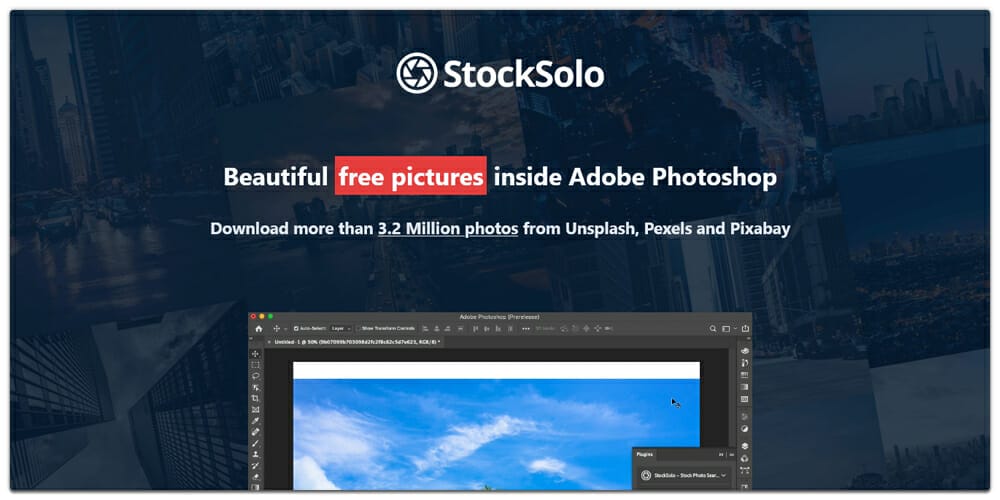Click the 3D mode video camera icon
This screenshot has height=500, width=1000.
[x=608, y=328]
